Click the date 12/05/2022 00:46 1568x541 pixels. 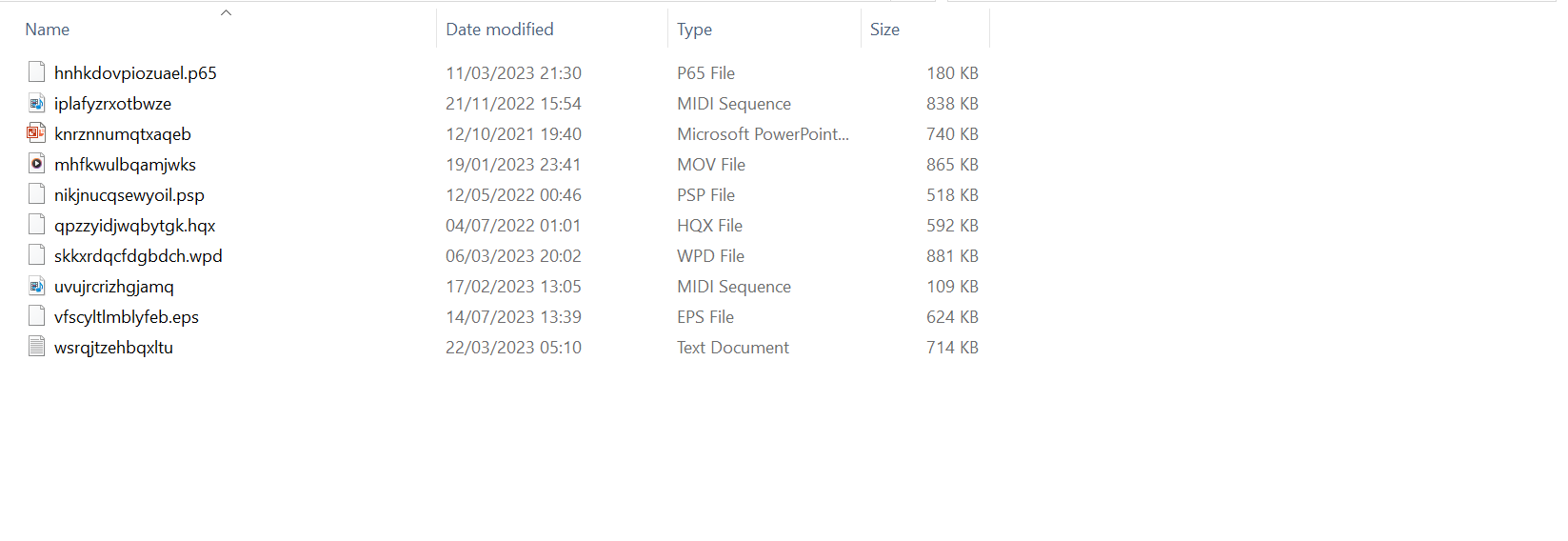(x=513, y=195)
